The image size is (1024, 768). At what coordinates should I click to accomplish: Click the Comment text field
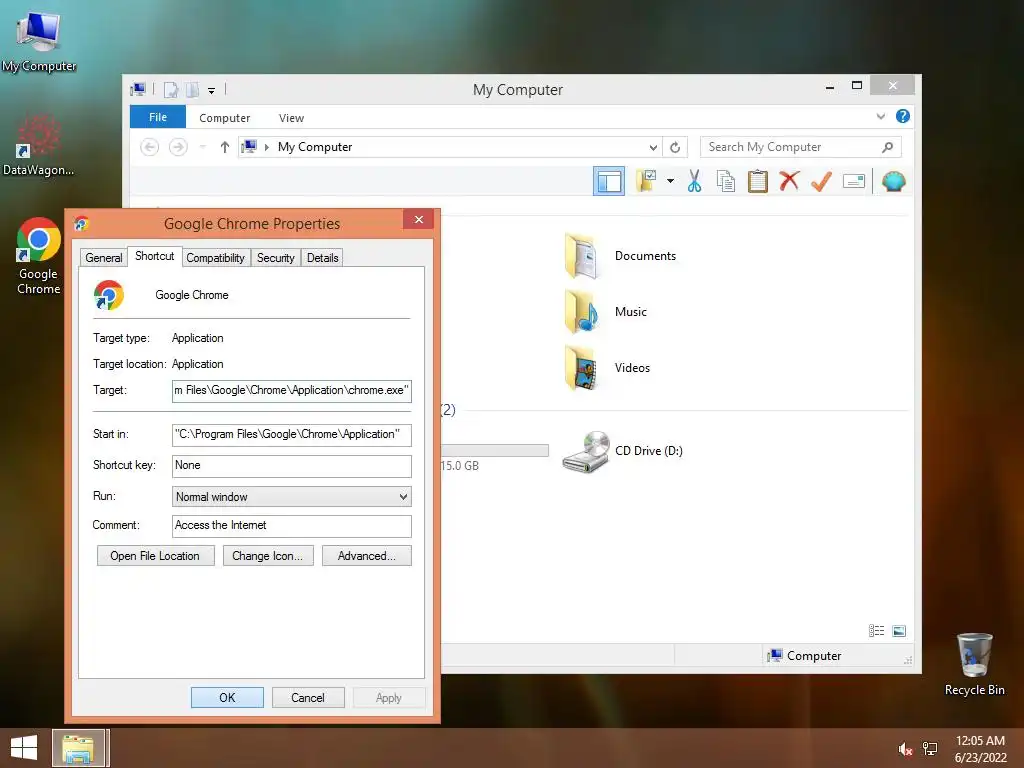[291, 526]
